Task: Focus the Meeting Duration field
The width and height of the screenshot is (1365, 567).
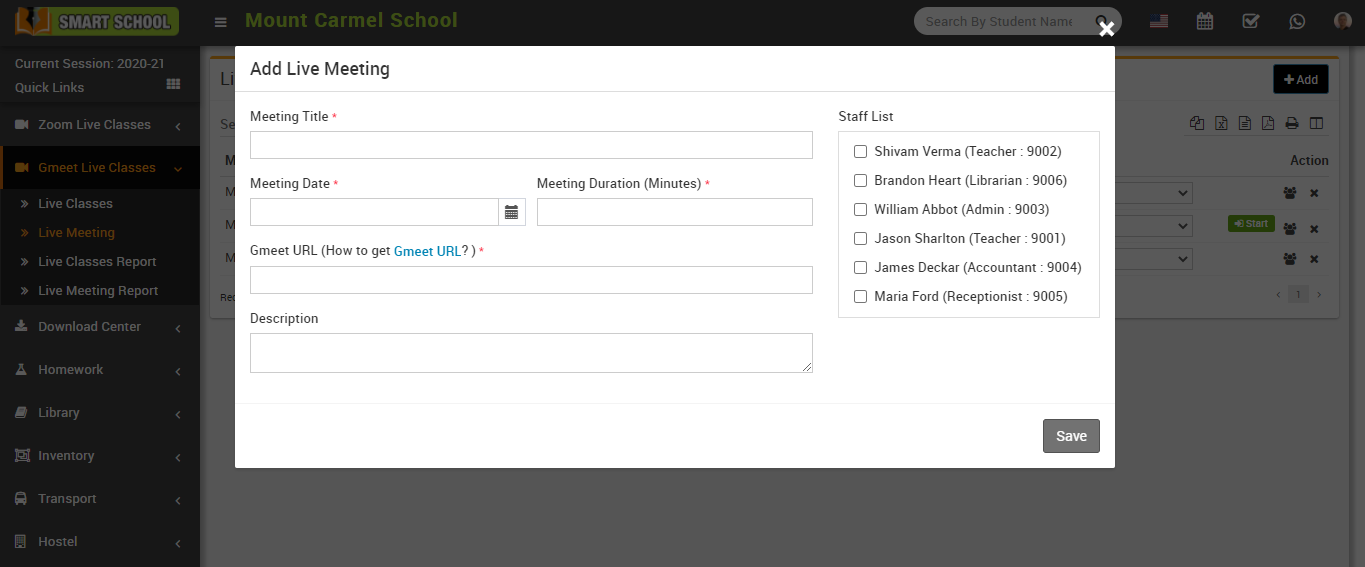Action: 674,212
